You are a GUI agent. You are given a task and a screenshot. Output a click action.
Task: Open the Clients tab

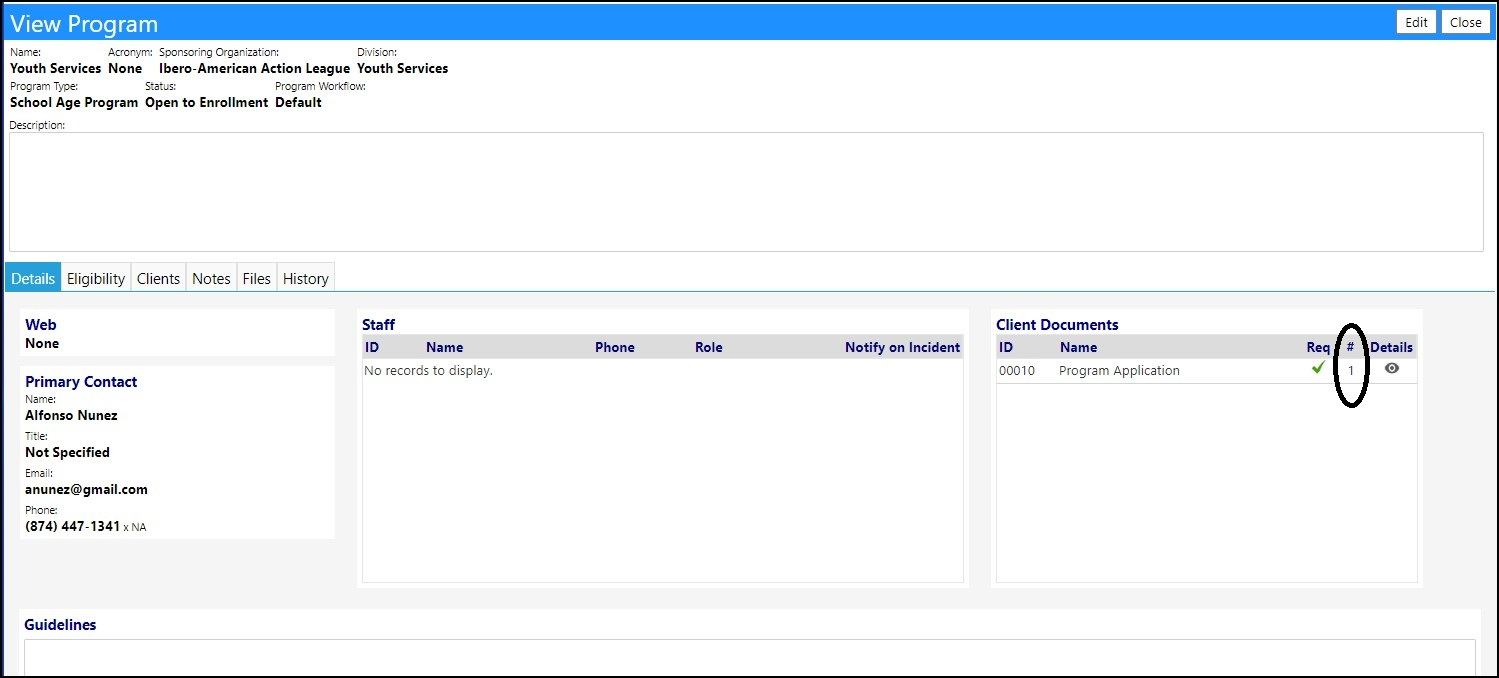point(158,278)
